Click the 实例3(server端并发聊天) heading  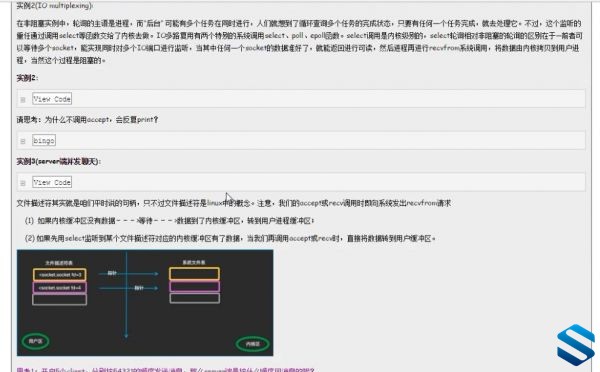click(x=59, y=162)
